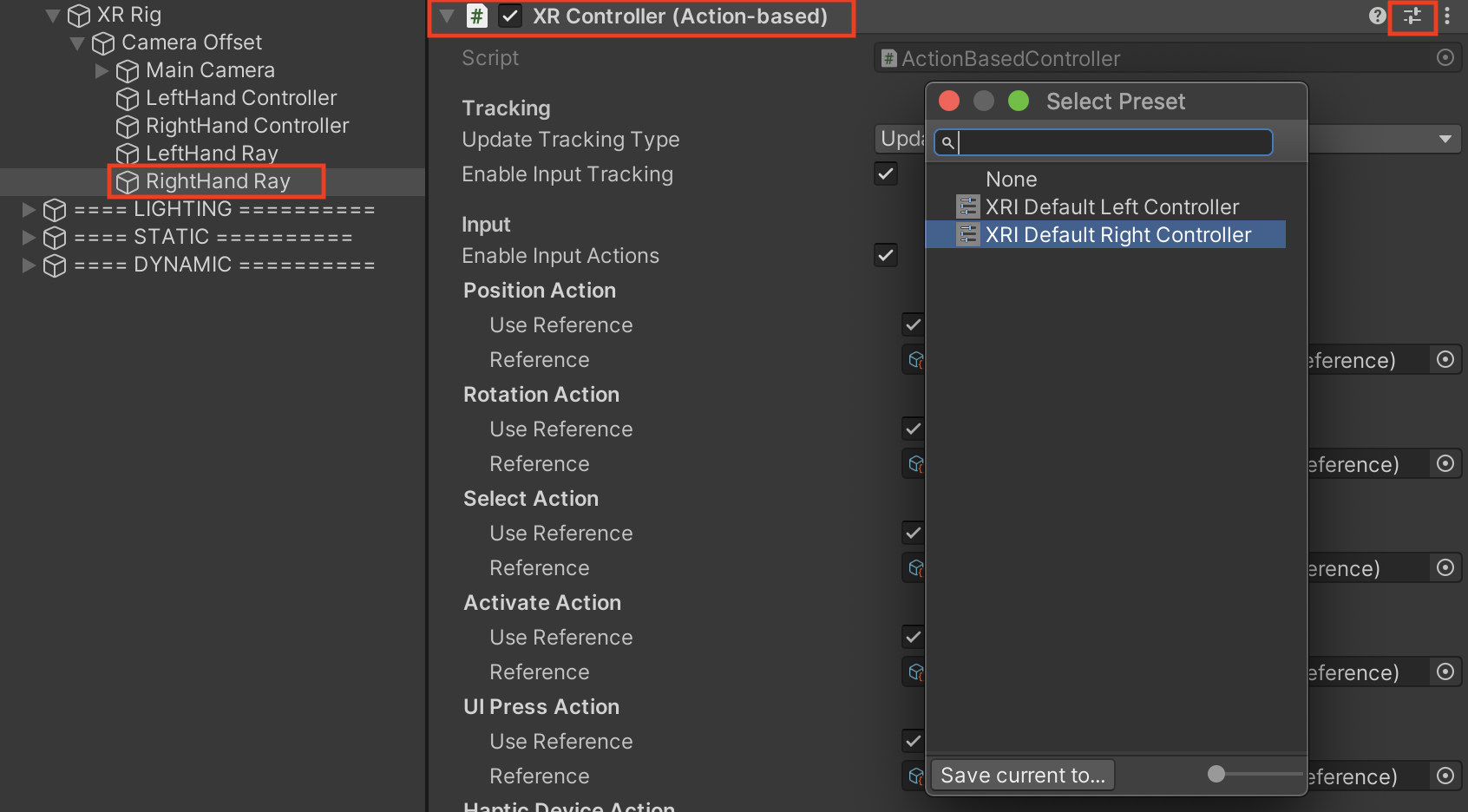Open the component help reference icon

[x=1377, y=16]
